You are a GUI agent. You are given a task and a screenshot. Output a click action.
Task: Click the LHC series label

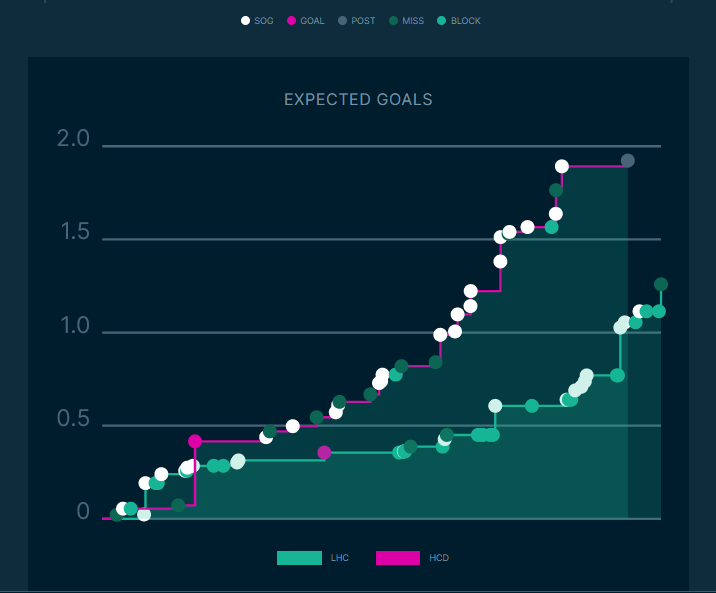point(340,558)
